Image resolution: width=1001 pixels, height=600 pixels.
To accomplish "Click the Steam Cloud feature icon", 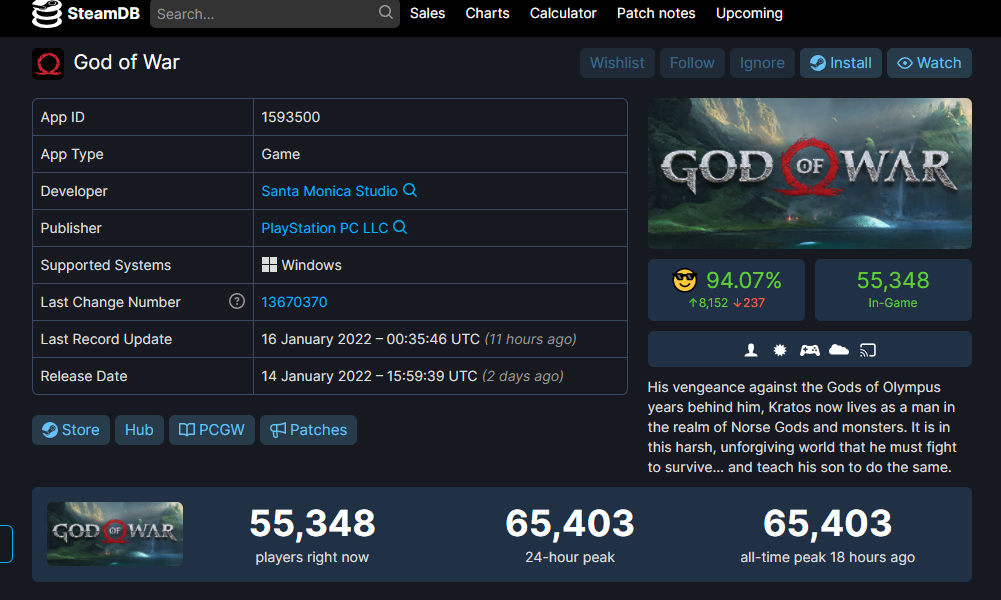I will click(x=839, y=349).
